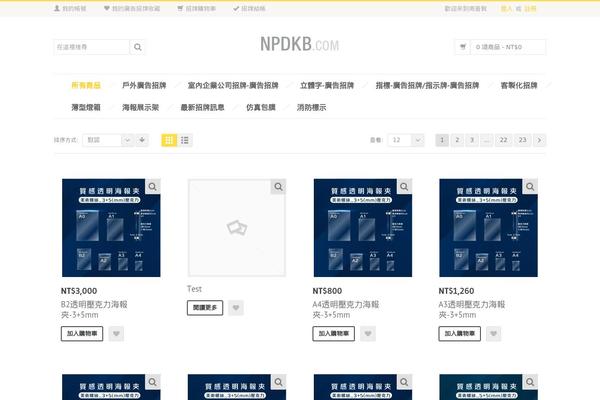Click the magnifier icon on the Test product
Viewport: 600px width, 400px height.
tap(278, 186)
